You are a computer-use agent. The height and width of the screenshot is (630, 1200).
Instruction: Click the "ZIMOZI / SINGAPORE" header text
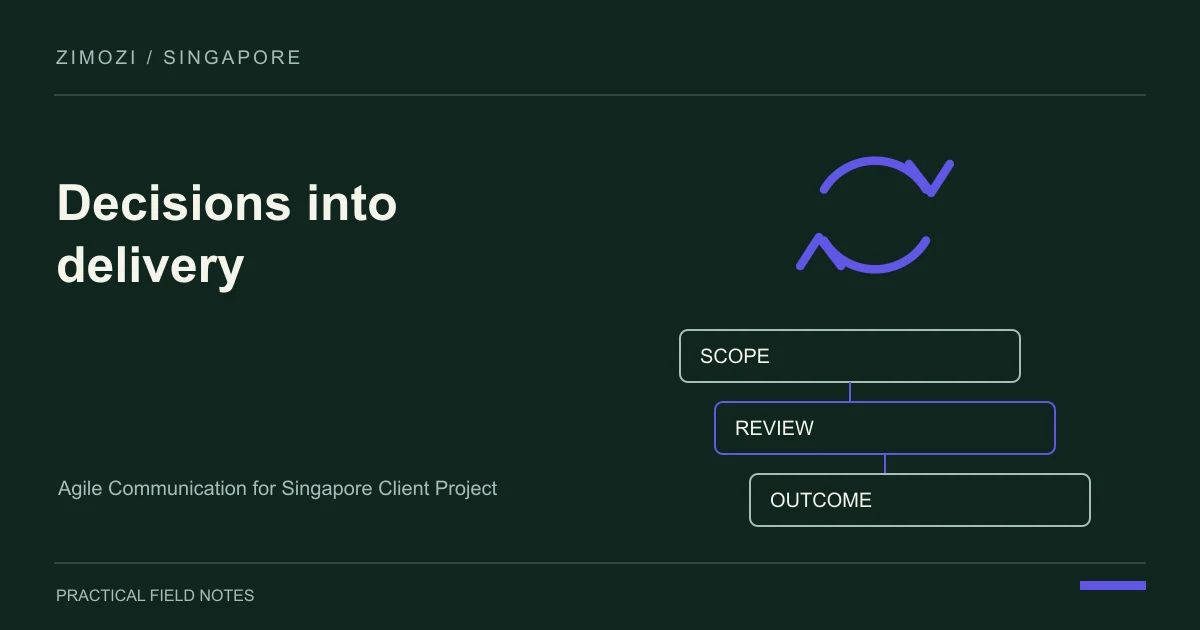[179, 57]
